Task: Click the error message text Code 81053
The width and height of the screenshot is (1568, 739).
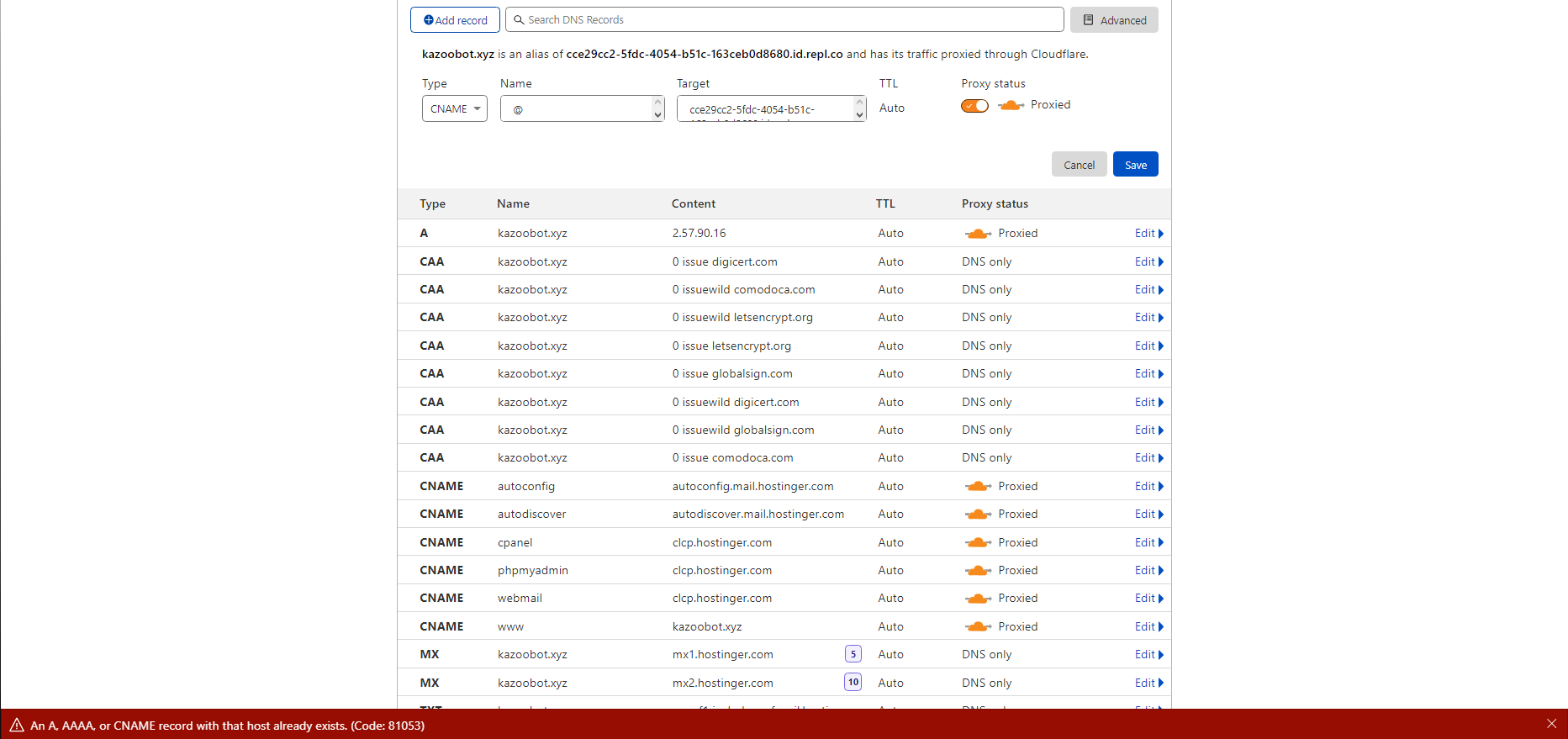Action: pos(227,726)
